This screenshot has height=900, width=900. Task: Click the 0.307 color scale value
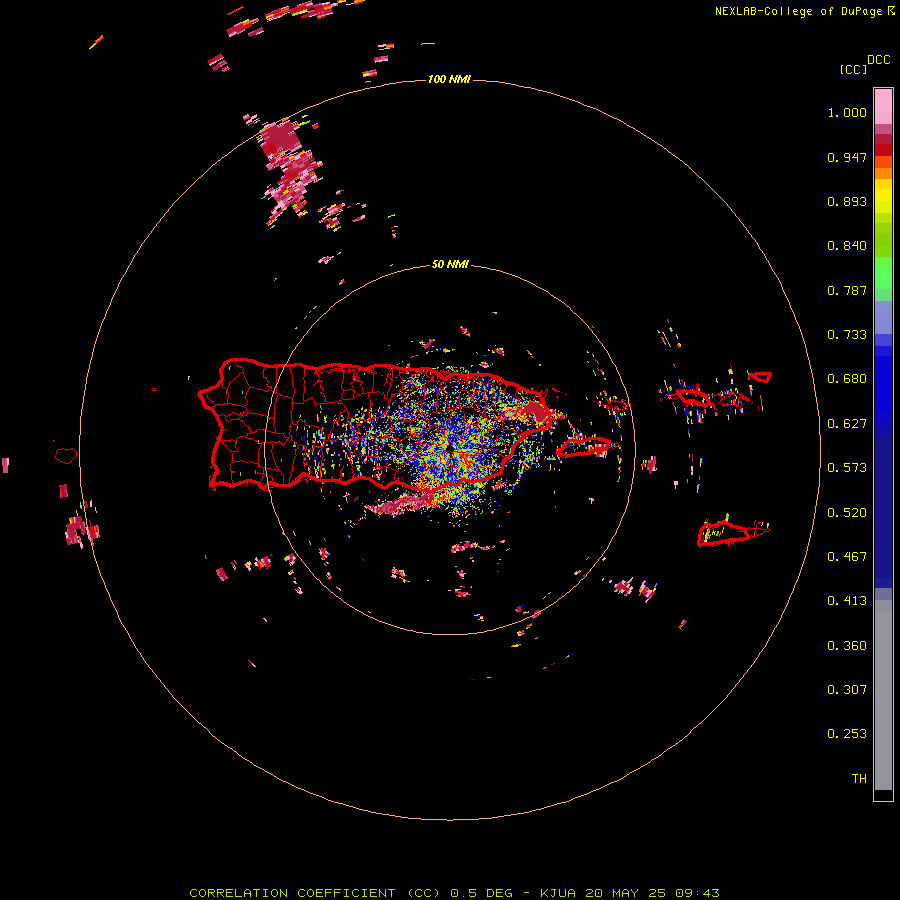click(x=847, y=690)
